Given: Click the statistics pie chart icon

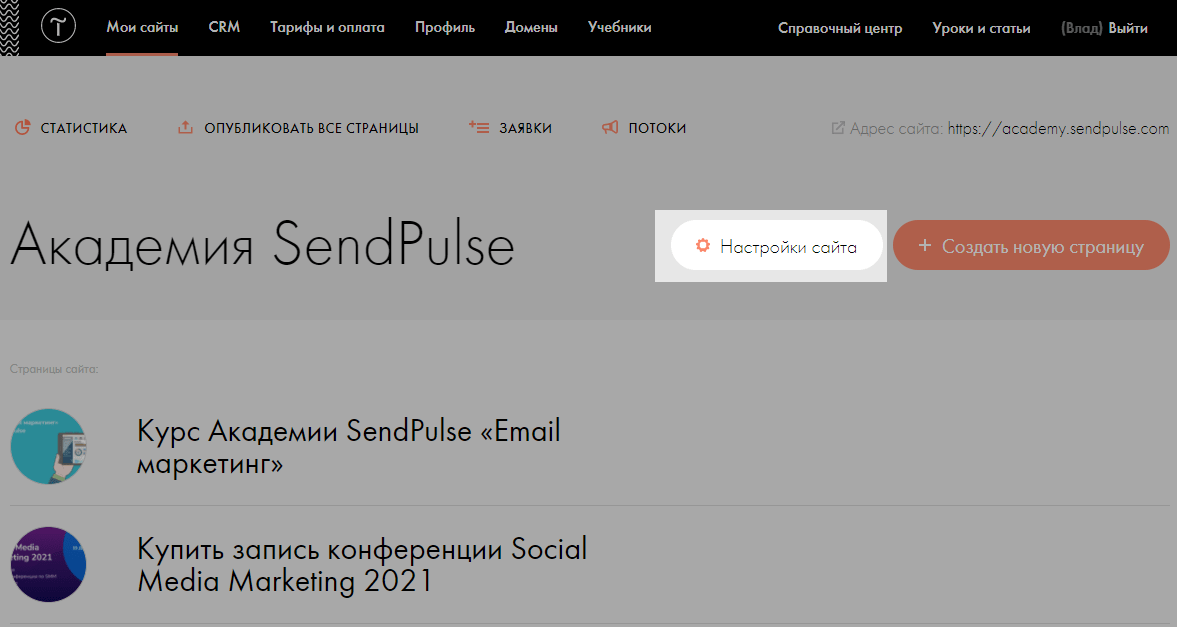Looking at the screenshot, I should 23,128.
